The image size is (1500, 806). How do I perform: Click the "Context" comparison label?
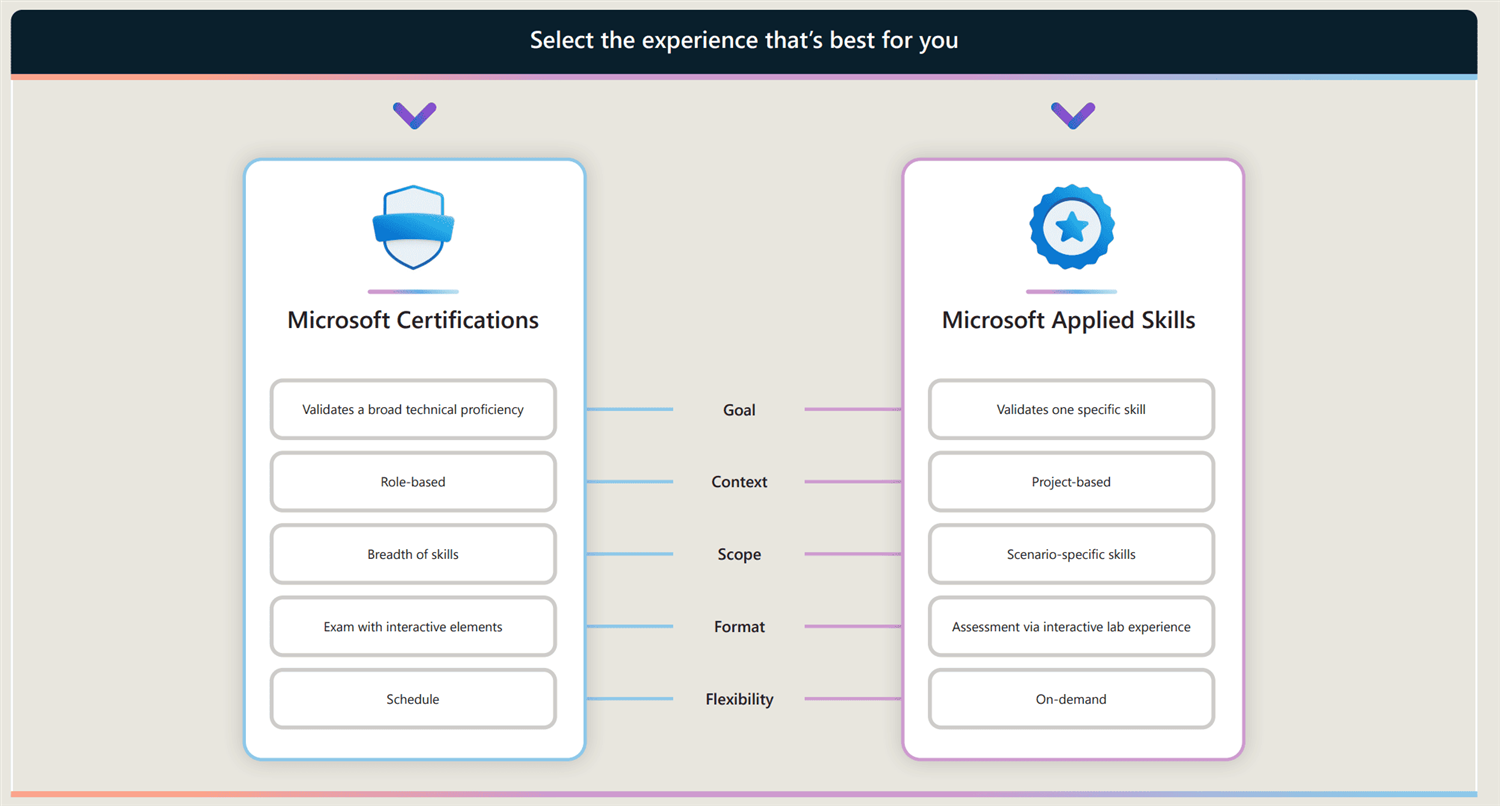pos(739,482)
